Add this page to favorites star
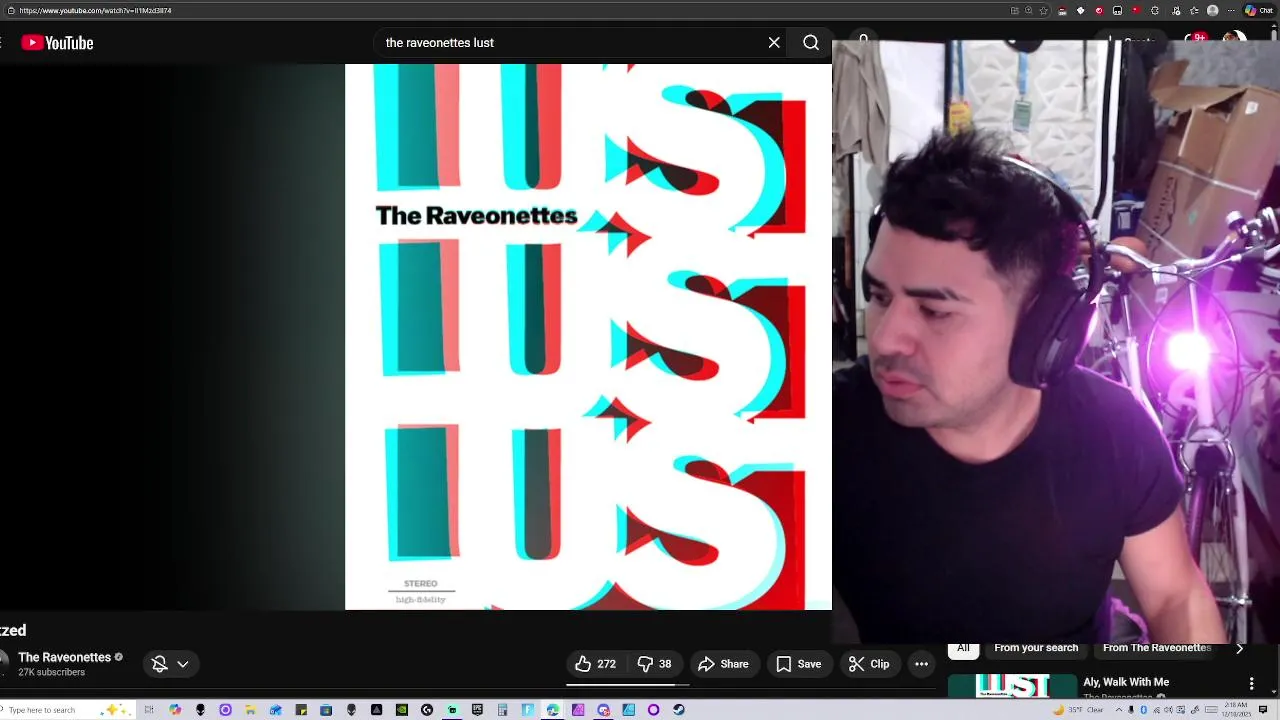 point(1043,10)
